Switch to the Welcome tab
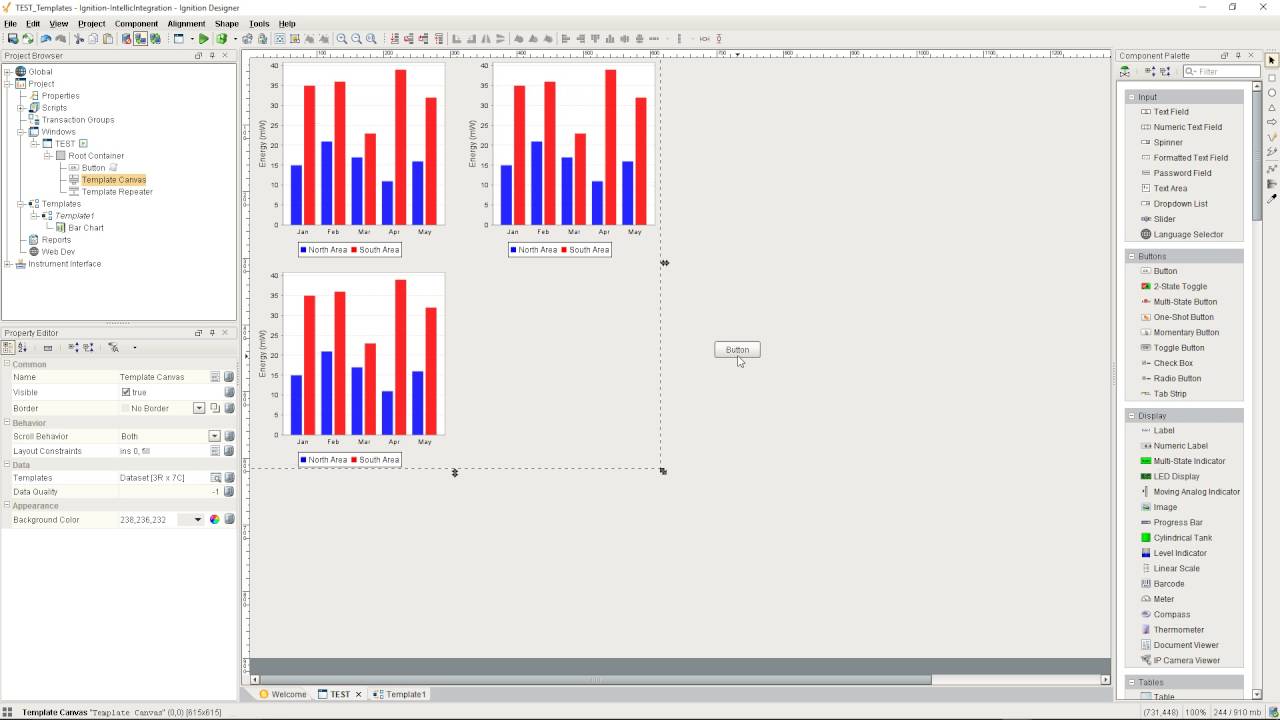Image resolution: width=1280 pixels, height=720 pixels. (283, 694)
